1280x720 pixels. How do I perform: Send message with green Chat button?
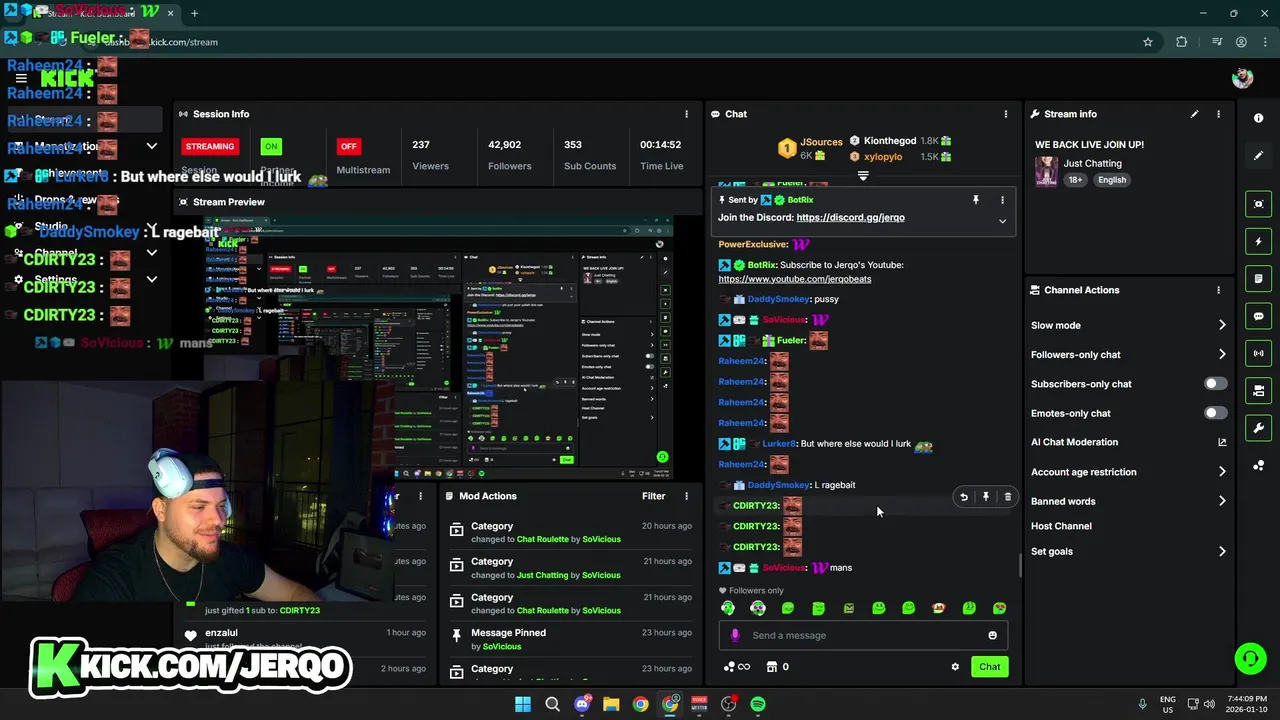click(989, 667)
